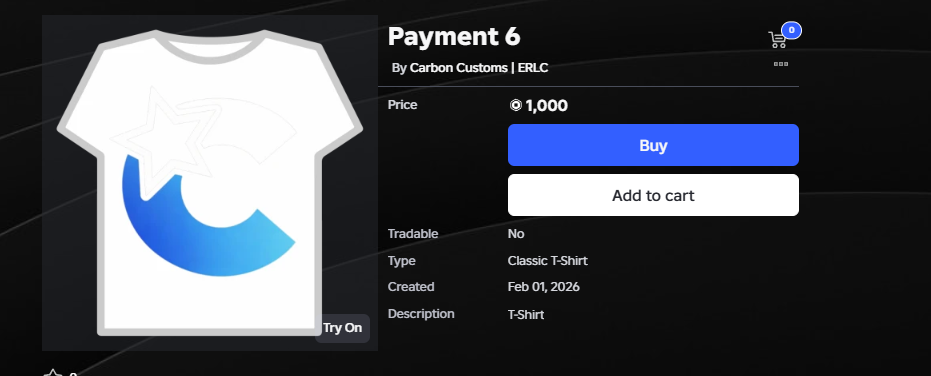
Task: Open creator Carbon Customs | ERLC link
Action: point(479,68)
